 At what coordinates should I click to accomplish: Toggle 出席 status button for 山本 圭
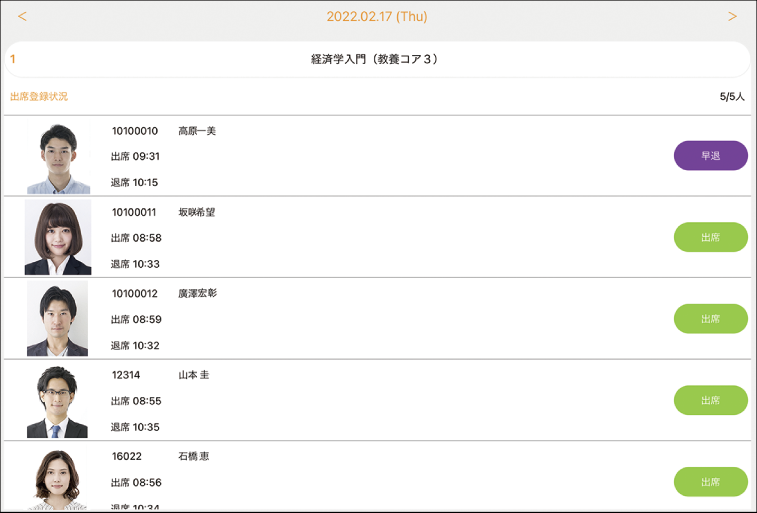click(710, 400)
